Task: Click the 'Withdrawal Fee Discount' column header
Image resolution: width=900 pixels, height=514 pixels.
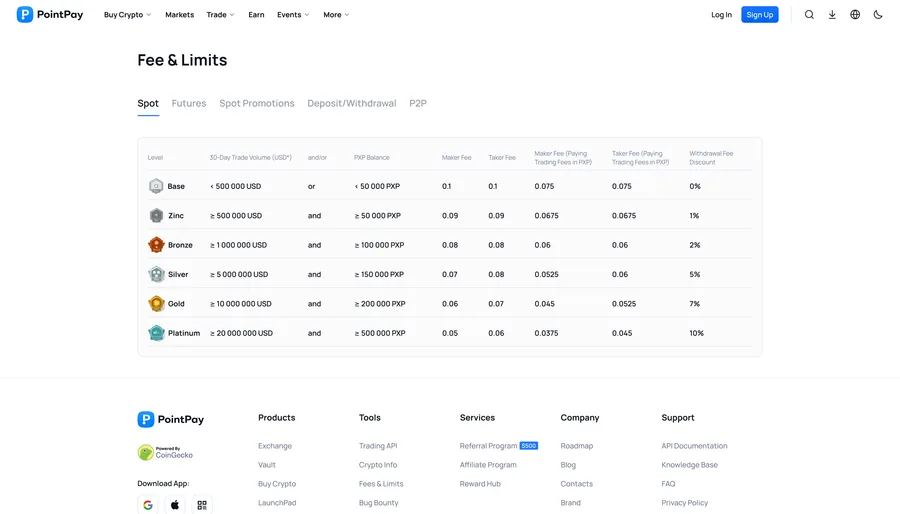Action: (711, 158)
